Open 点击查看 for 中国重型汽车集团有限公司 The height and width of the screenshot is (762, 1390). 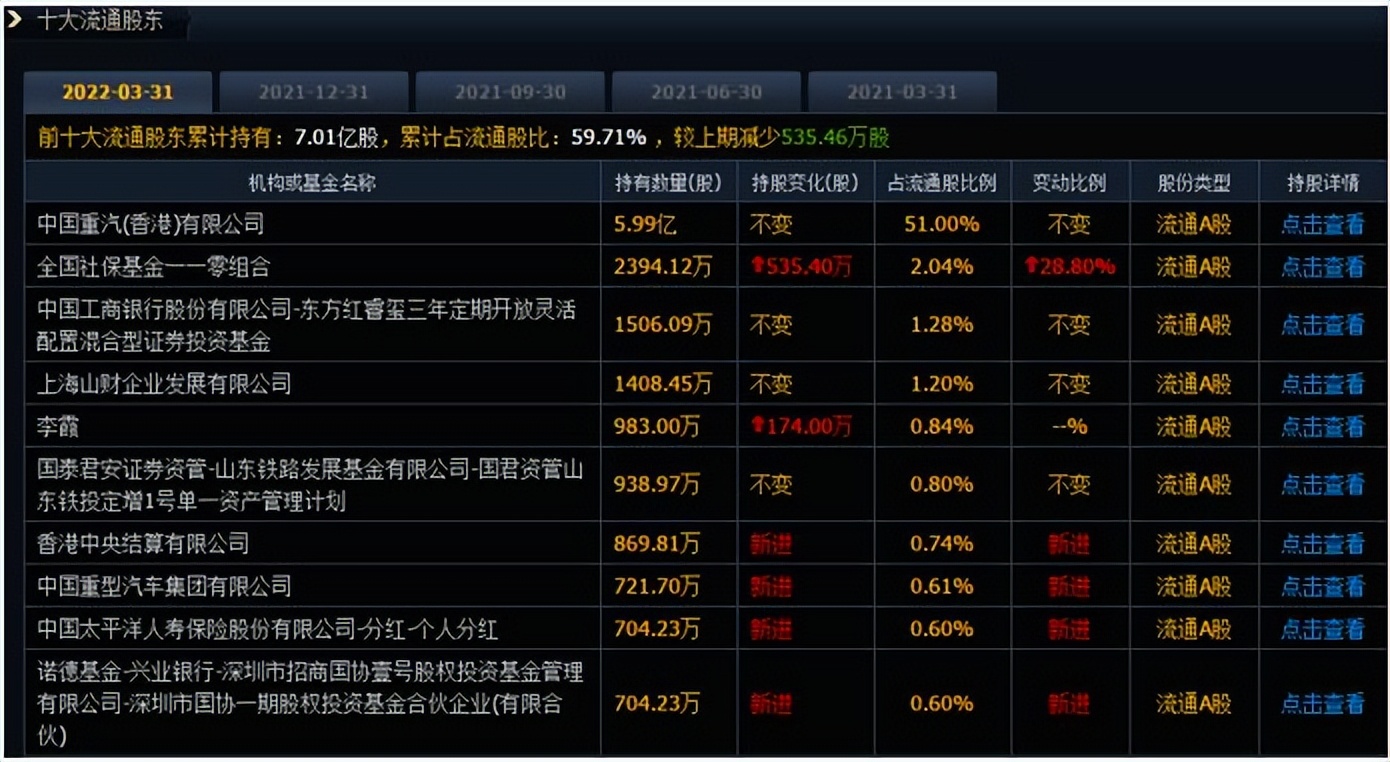click(1322, 586)
